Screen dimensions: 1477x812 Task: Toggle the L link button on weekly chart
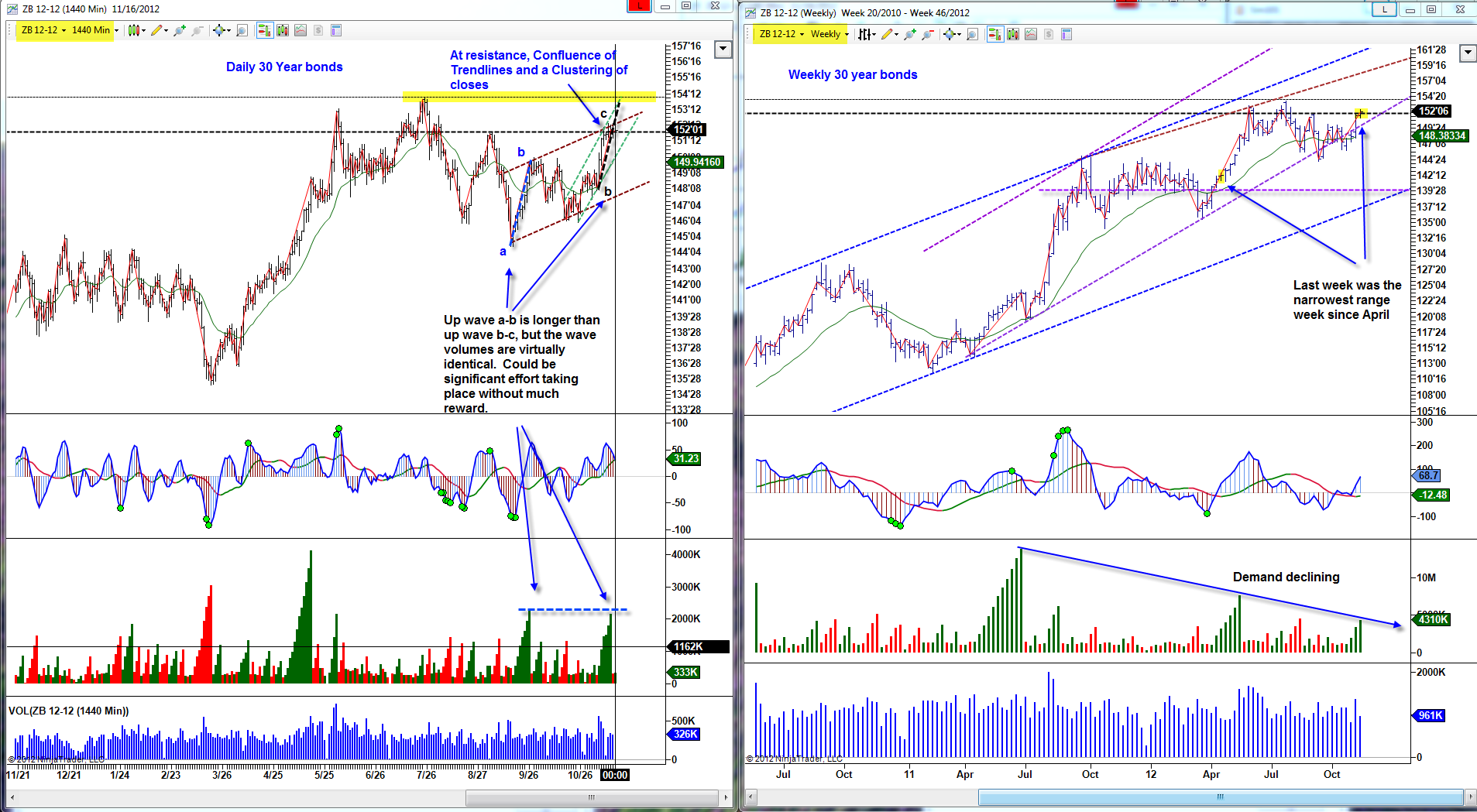pyautogui.click(x=1384, y=9)
